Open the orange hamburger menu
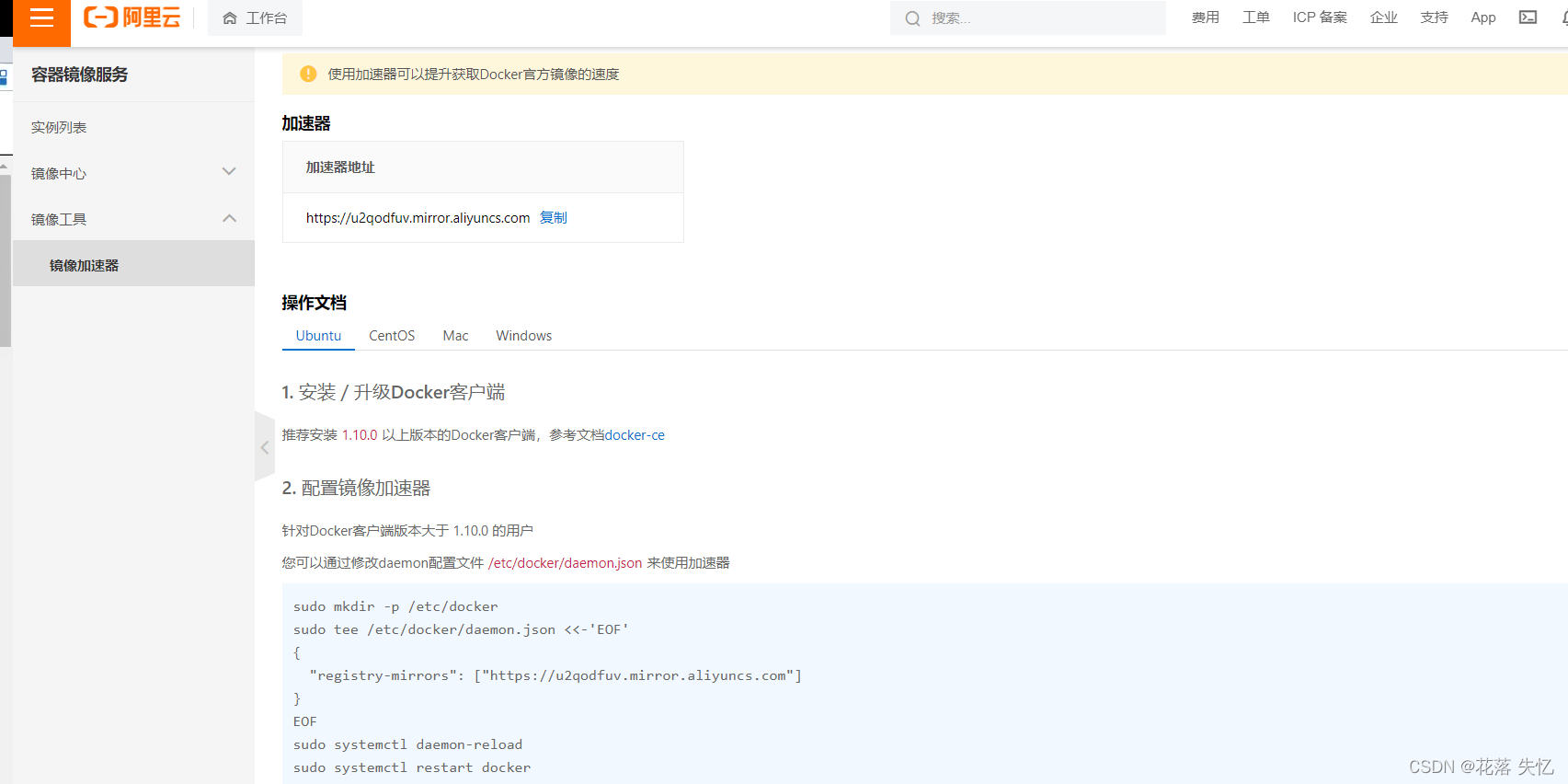The height and width of the screenshot is (784, 1568). pyautogui.click(x=41, y=18)
